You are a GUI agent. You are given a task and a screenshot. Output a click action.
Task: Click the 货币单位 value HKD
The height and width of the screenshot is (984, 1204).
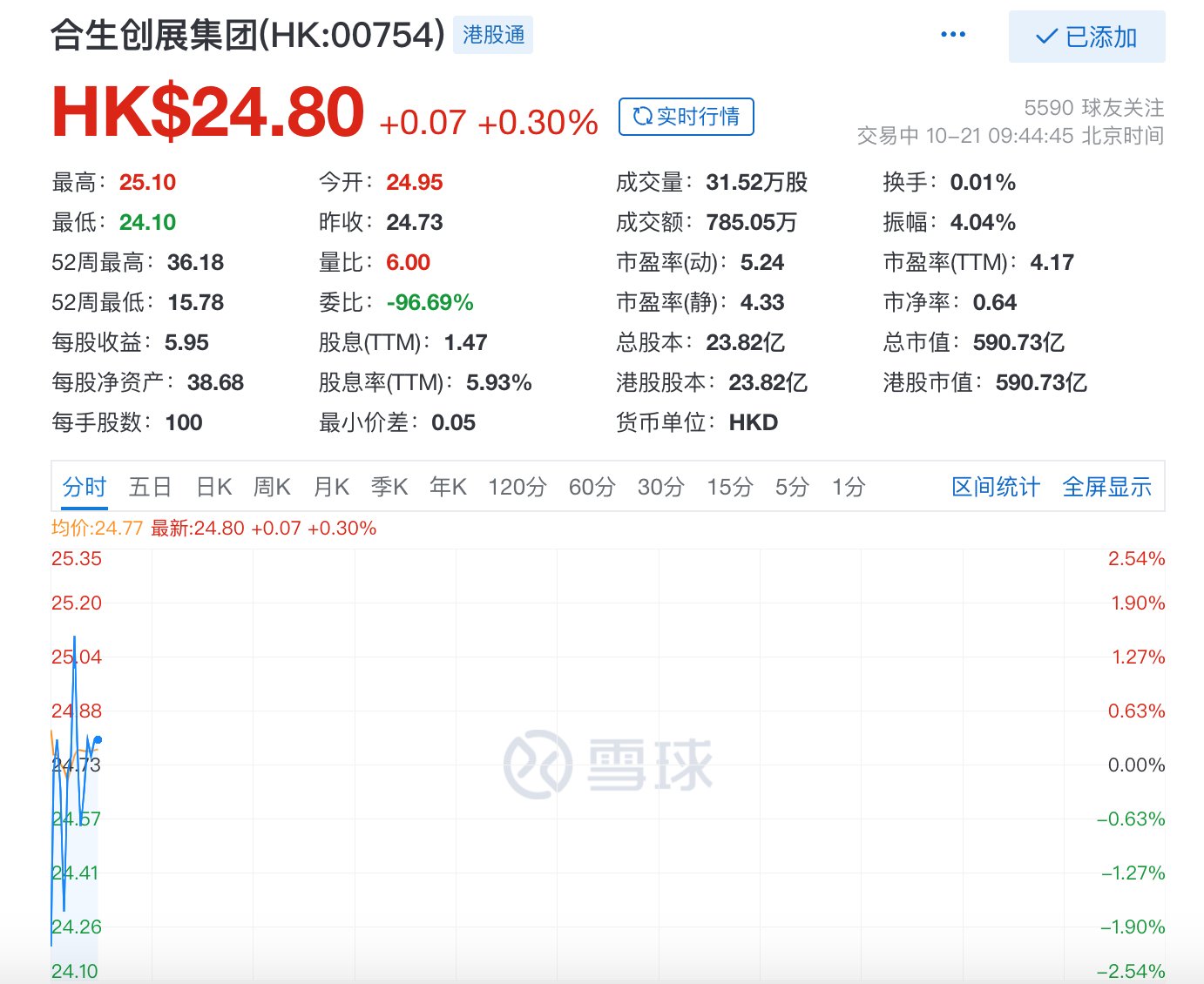click(754, 422)
